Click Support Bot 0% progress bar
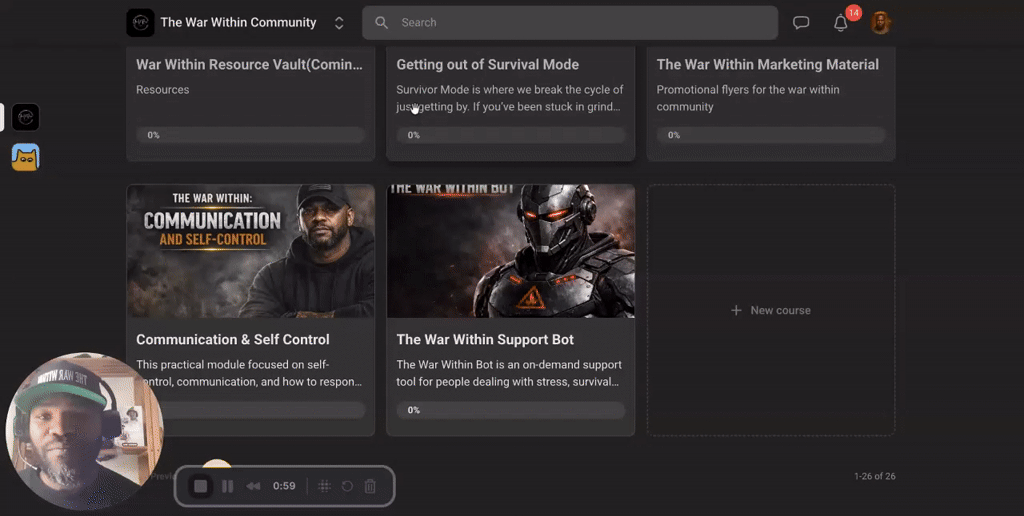 [x=511, y=410]
